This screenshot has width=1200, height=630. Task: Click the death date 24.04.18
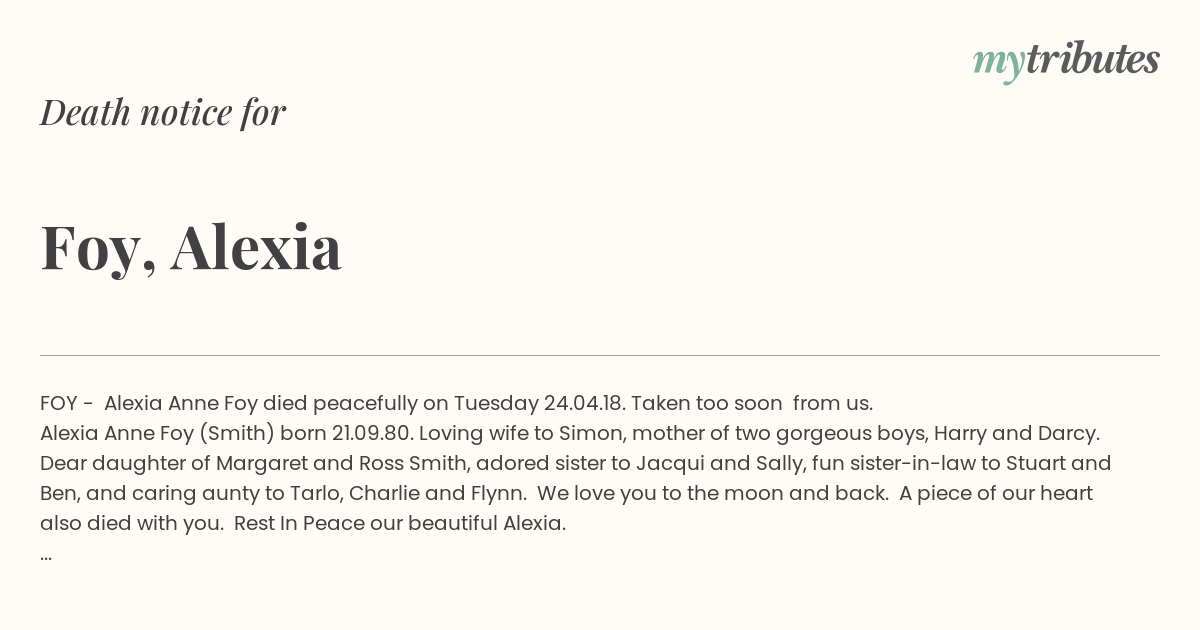583,404
